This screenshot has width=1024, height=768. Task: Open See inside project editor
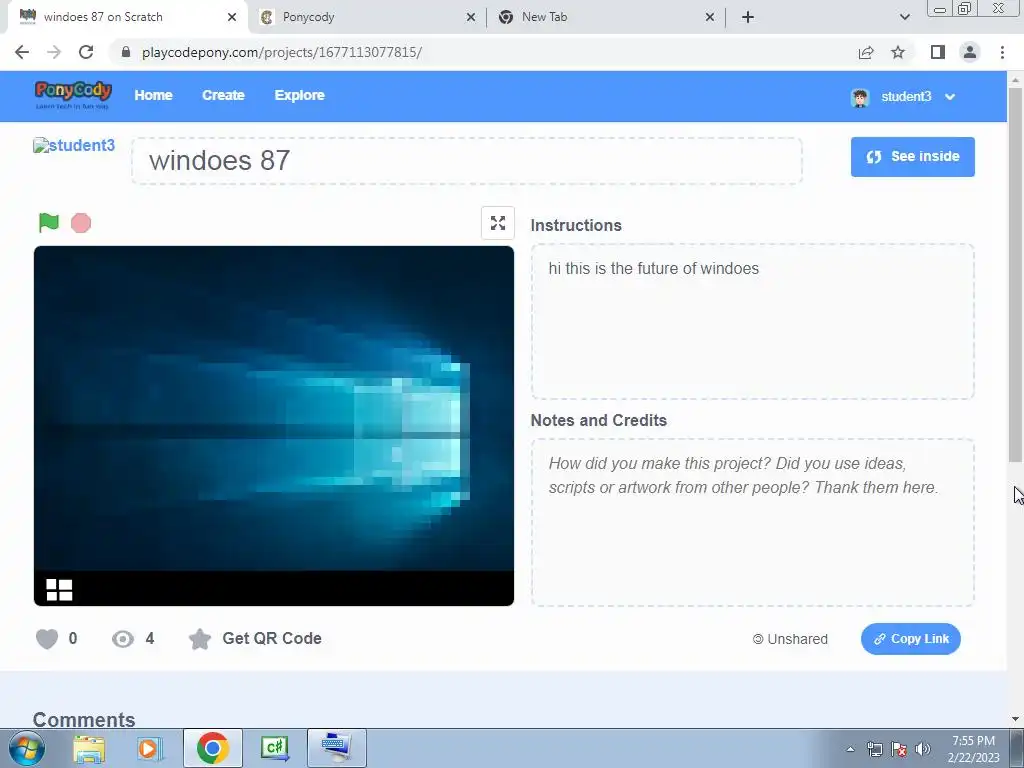912,157
